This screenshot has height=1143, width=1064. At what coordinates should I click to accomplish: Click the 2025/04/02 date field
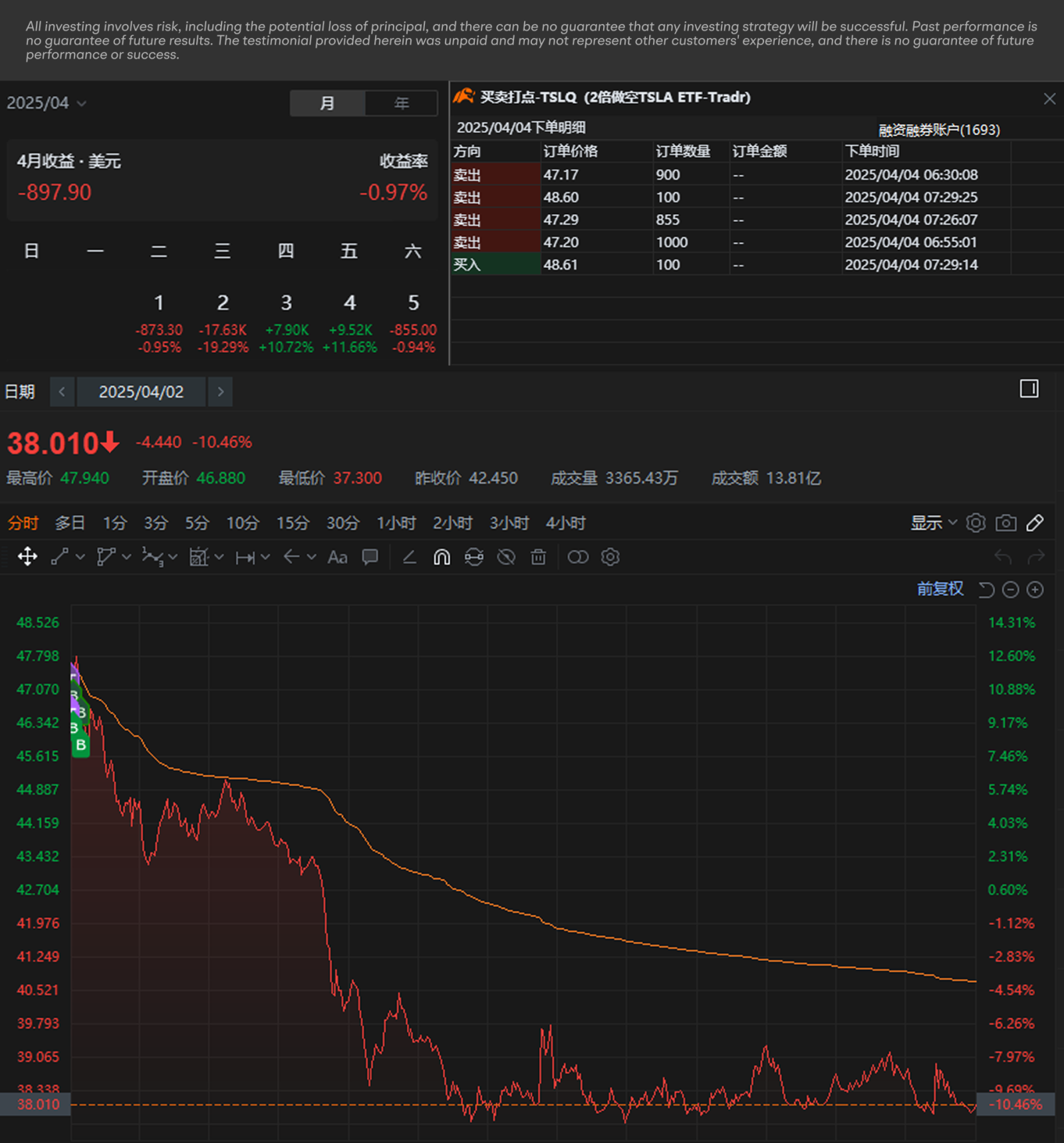click(x=141, y=392)
